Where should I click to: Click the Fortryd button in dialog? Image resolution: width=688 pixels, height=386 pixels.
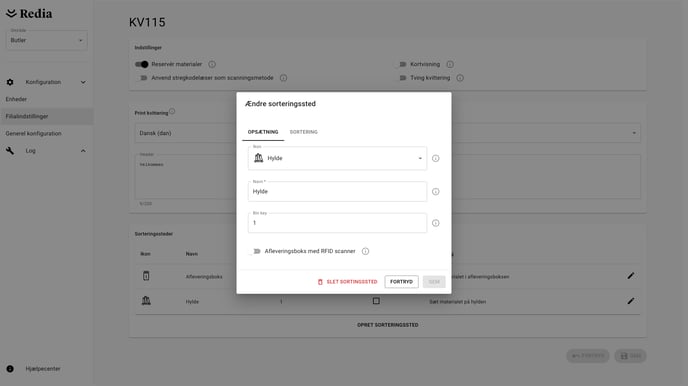point(401,282)
